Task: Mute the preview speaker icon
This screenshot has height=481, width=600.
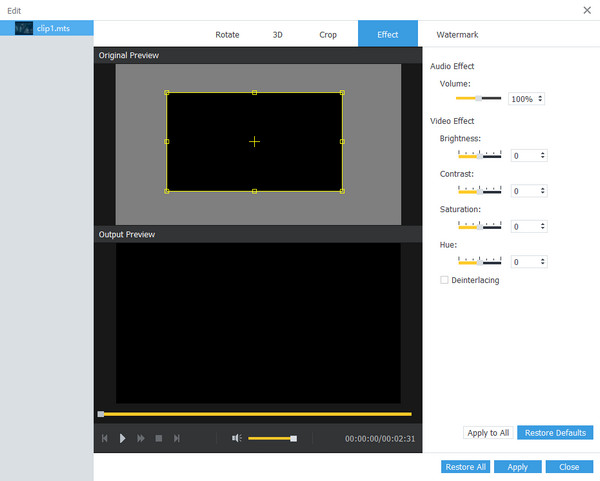Action: pos(237,438)
